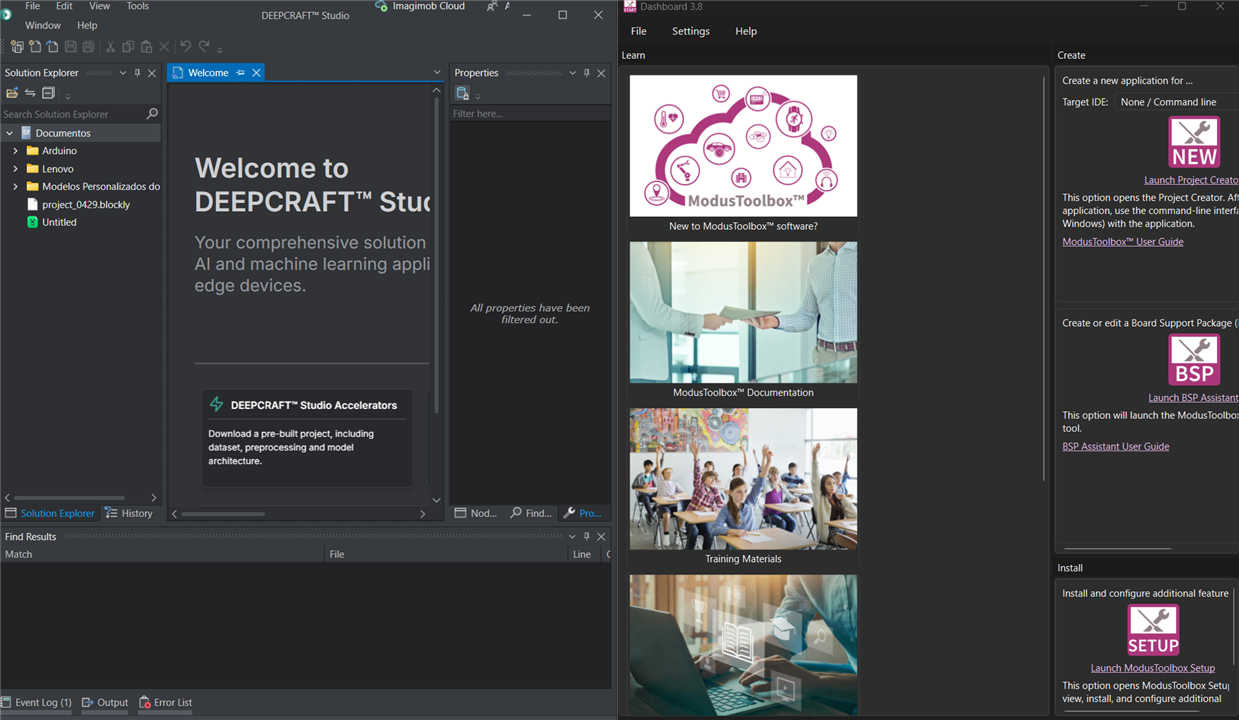The image size is (1239, 720).
Task: Pin the Properties panel
Action: point(587,73)
